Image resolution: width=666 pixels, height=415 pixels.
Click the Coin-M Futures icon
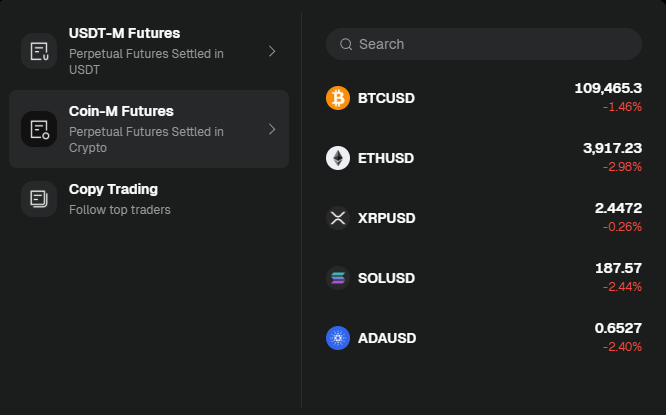tap(39, 129)
